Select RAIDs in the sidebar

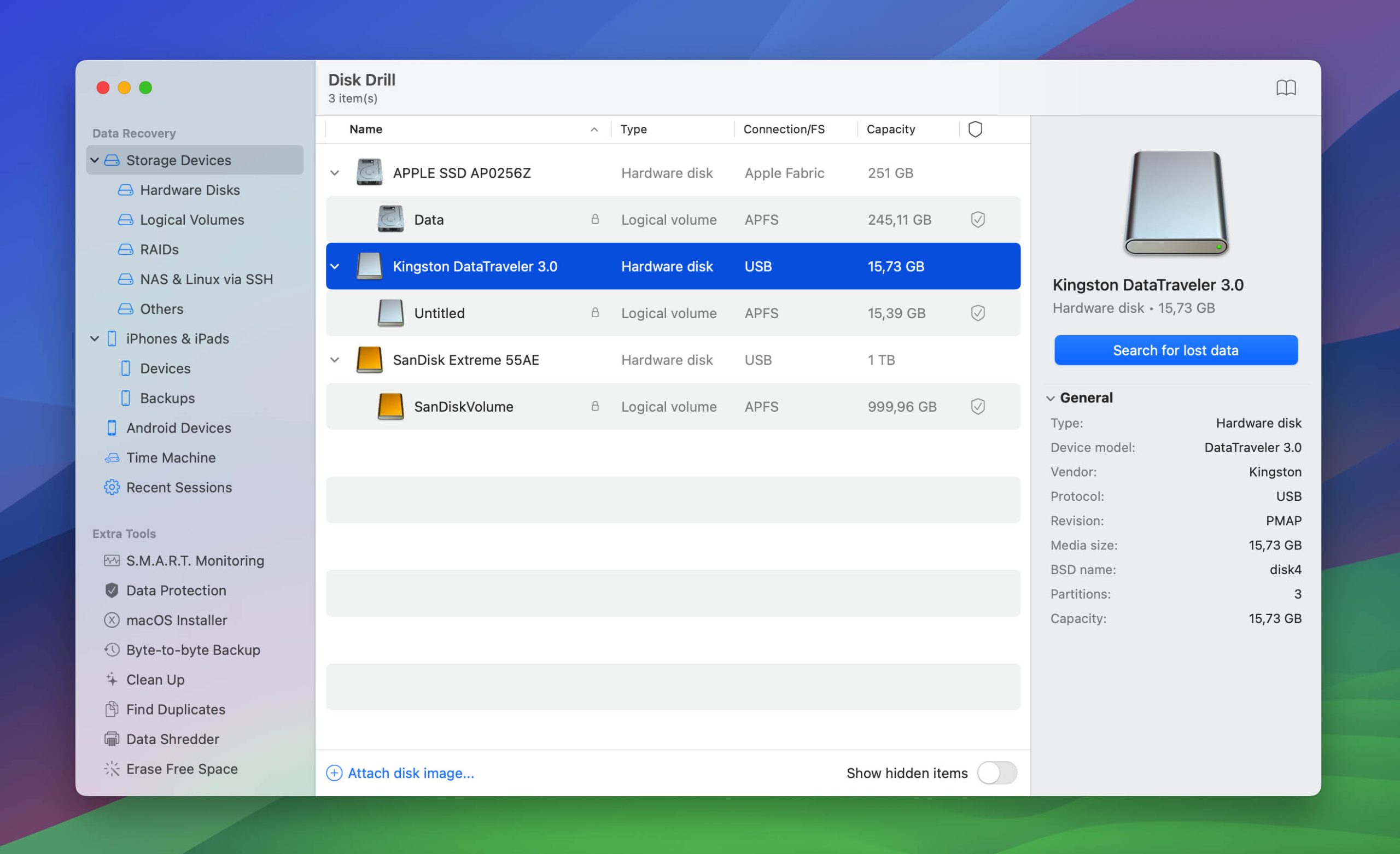(x=159, y=249)
